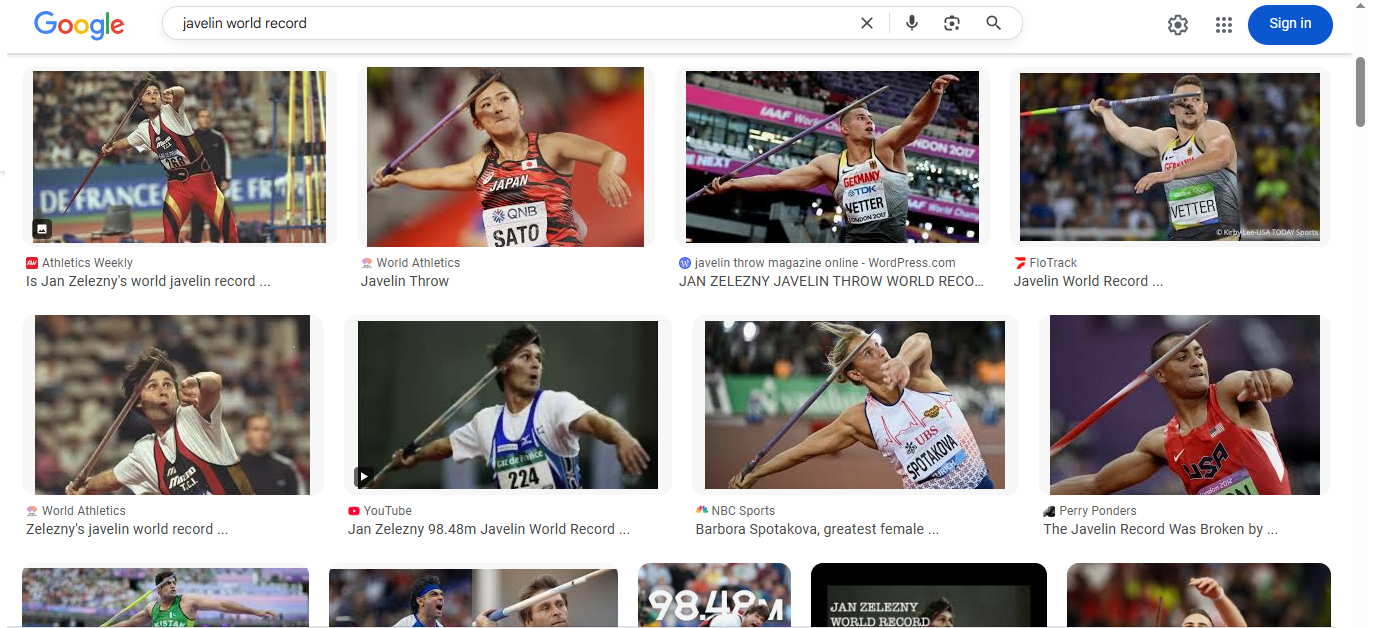Submit search with the magnifying glass icon
The height and width of the screenshot is (628, 1374).
coord(993,23)
